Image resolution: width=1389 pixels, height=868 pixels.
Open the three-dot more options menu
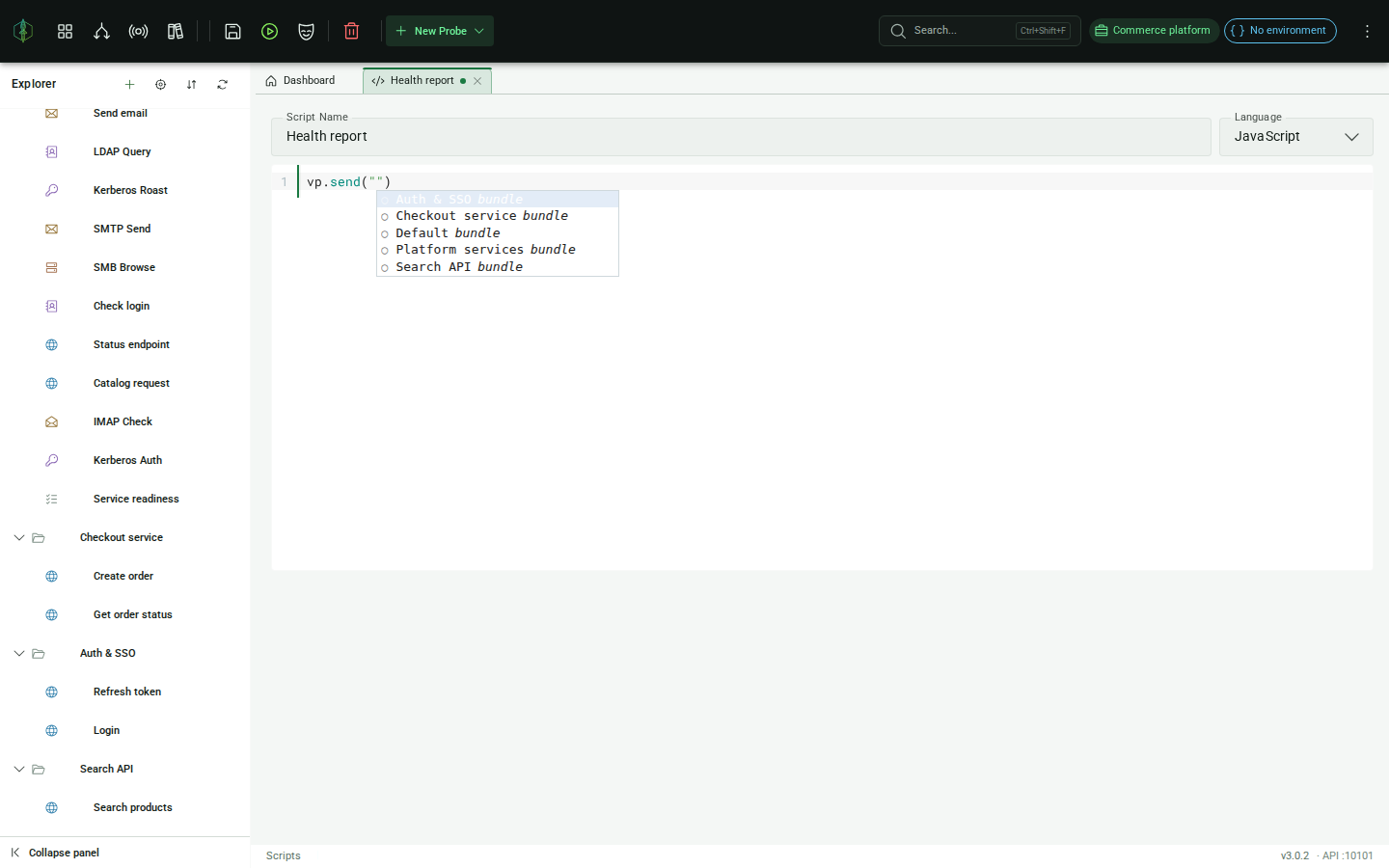click(1367, 31)
